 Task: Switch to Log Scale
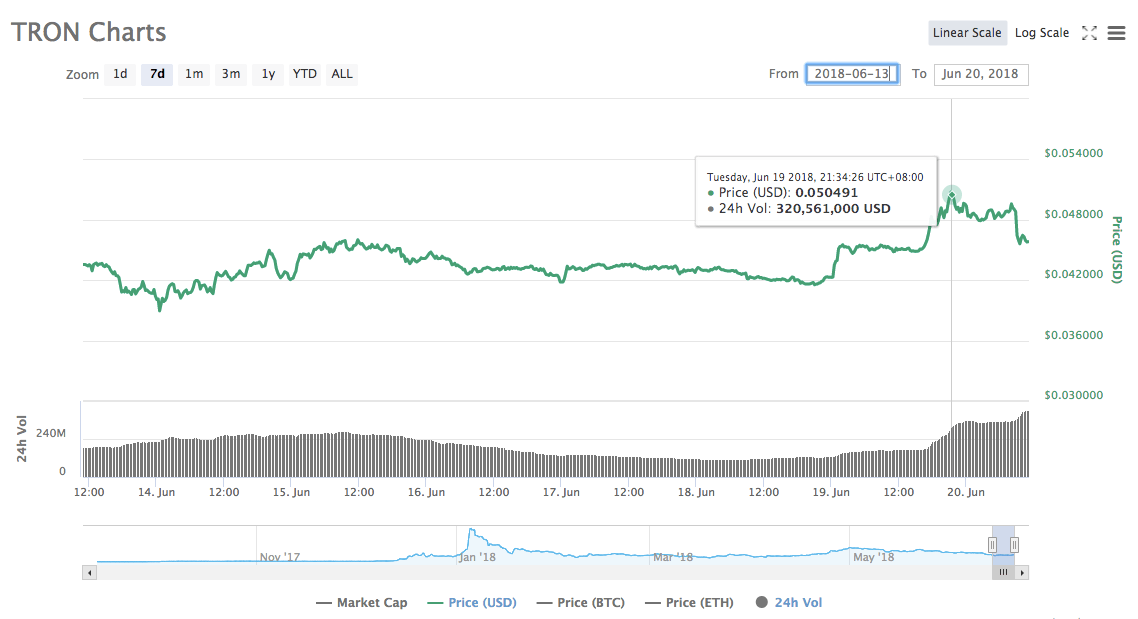[x=1041, y=33]
